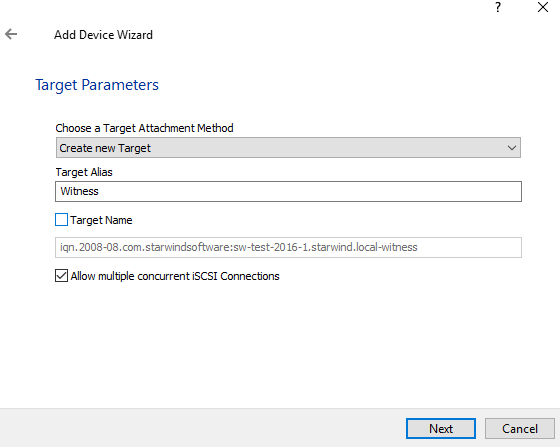Close the Add Device Wizard window
This screenshot has width=560, height=447.
tap(543, 7)
